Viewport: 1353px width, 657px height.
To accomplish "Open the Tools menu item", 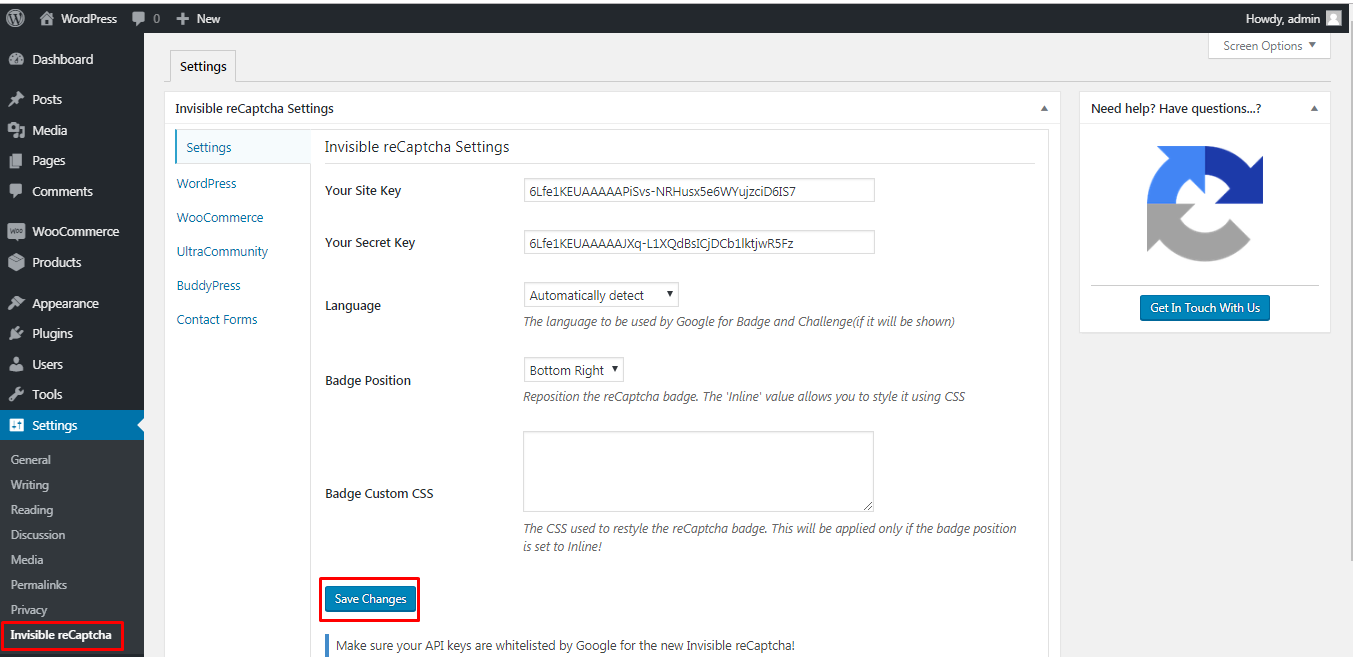I will 72,395.
